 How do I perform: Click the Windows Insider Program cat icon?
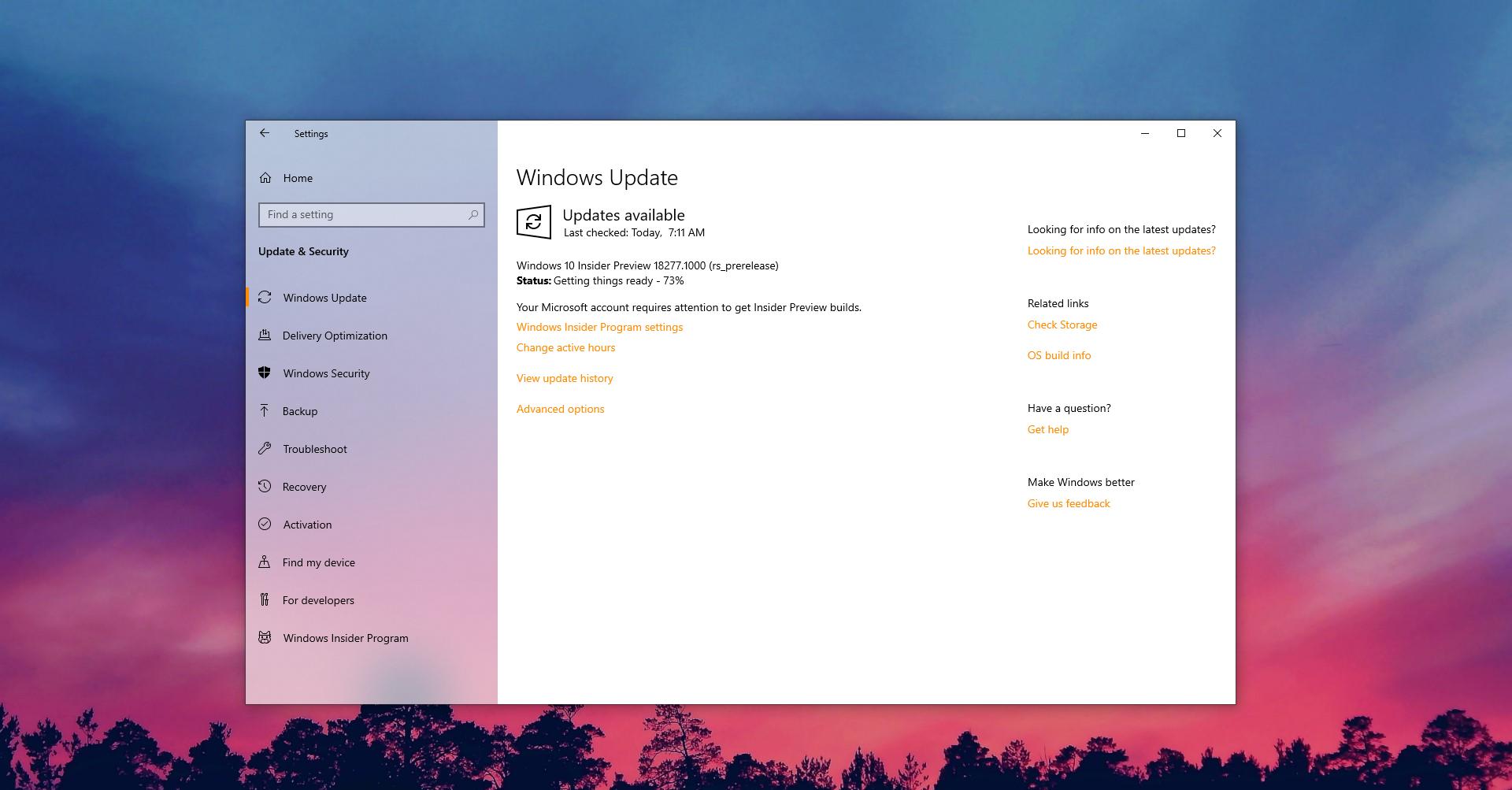[x=265, y=638]
